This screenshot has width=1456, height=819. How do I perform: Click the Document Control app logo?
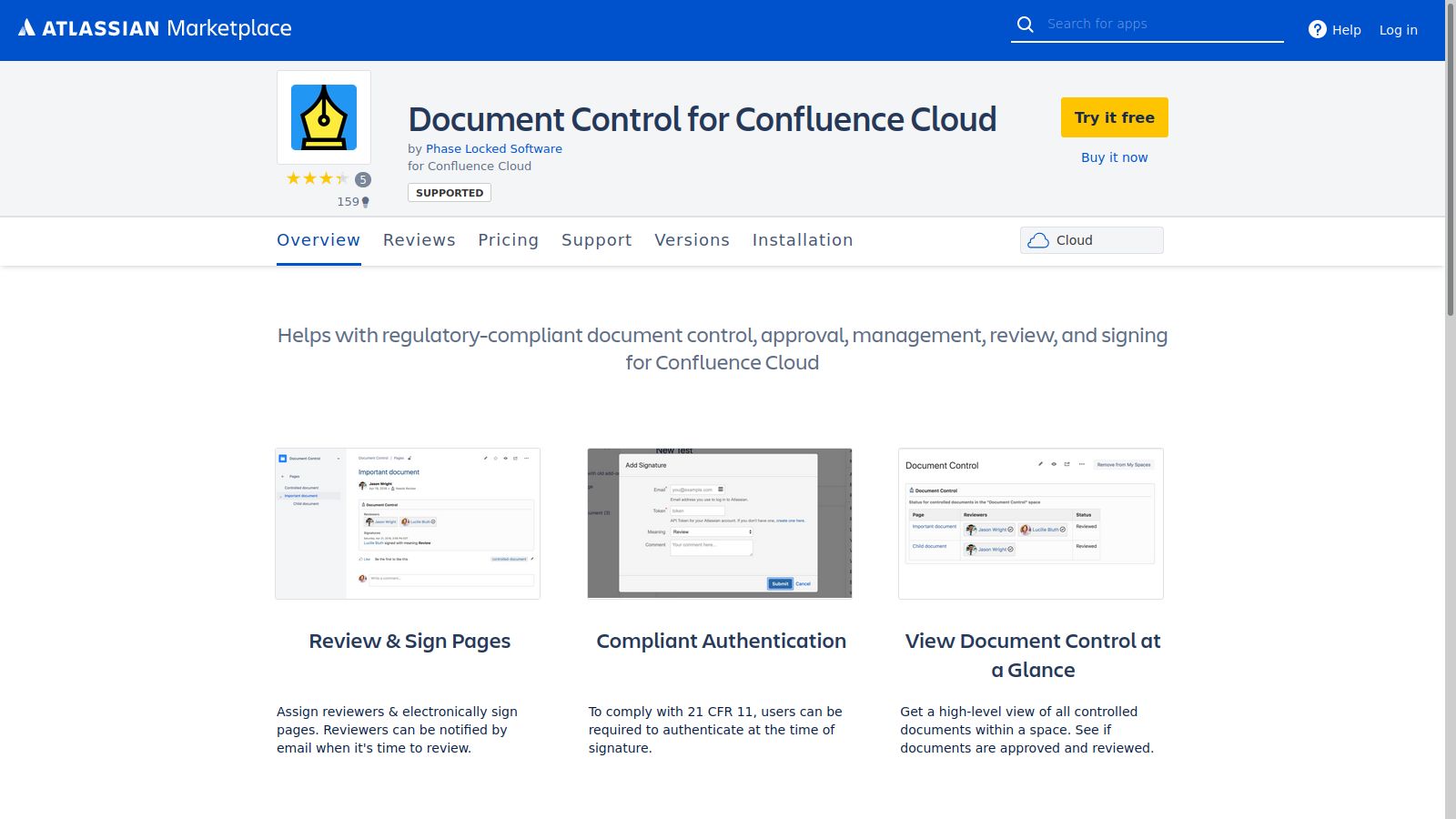click(324, 117)
